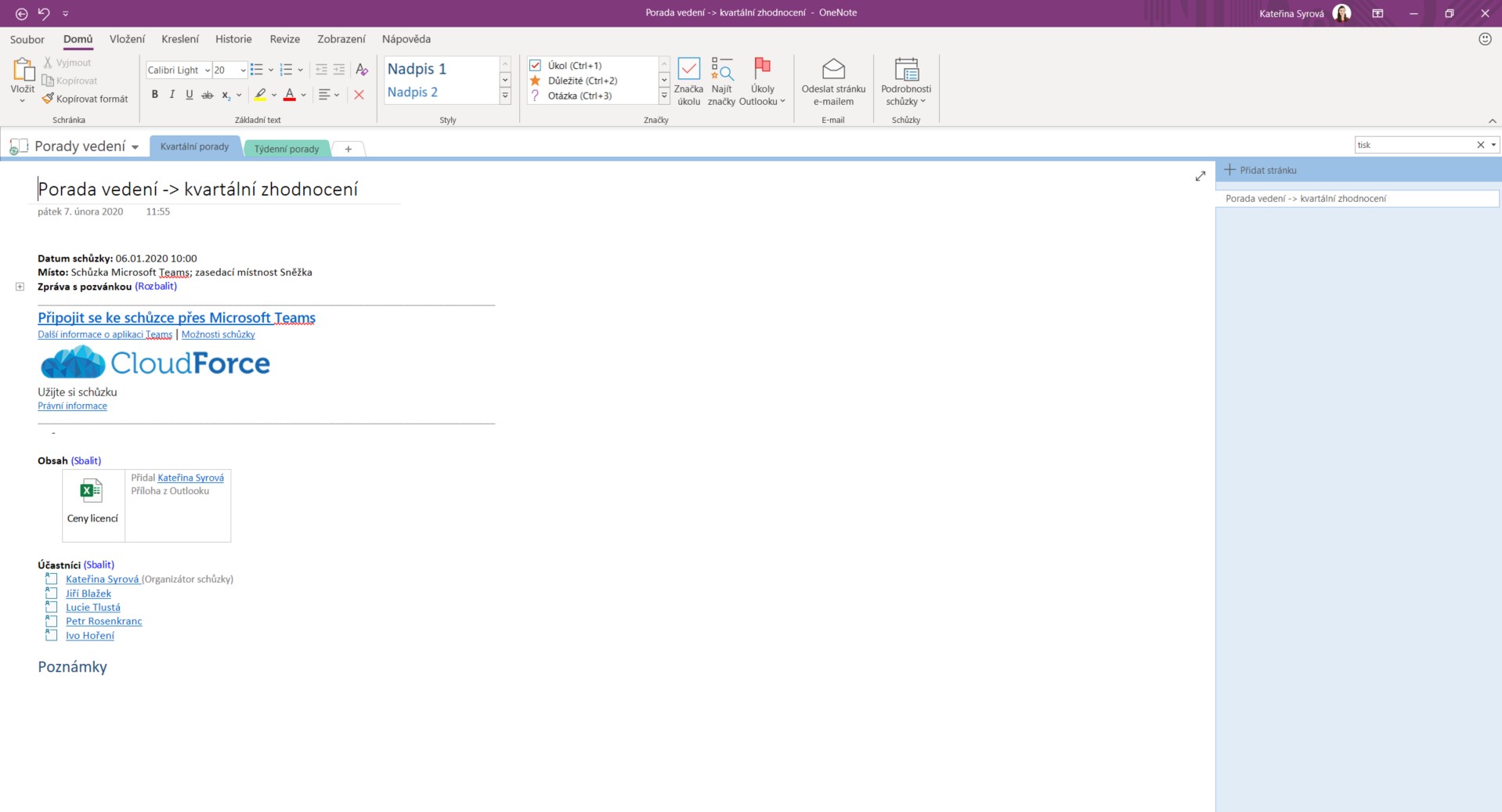Screen dimensions: 1502x812
Task: Open Podrobnosti schůzky menu
Action: [906, 81]
